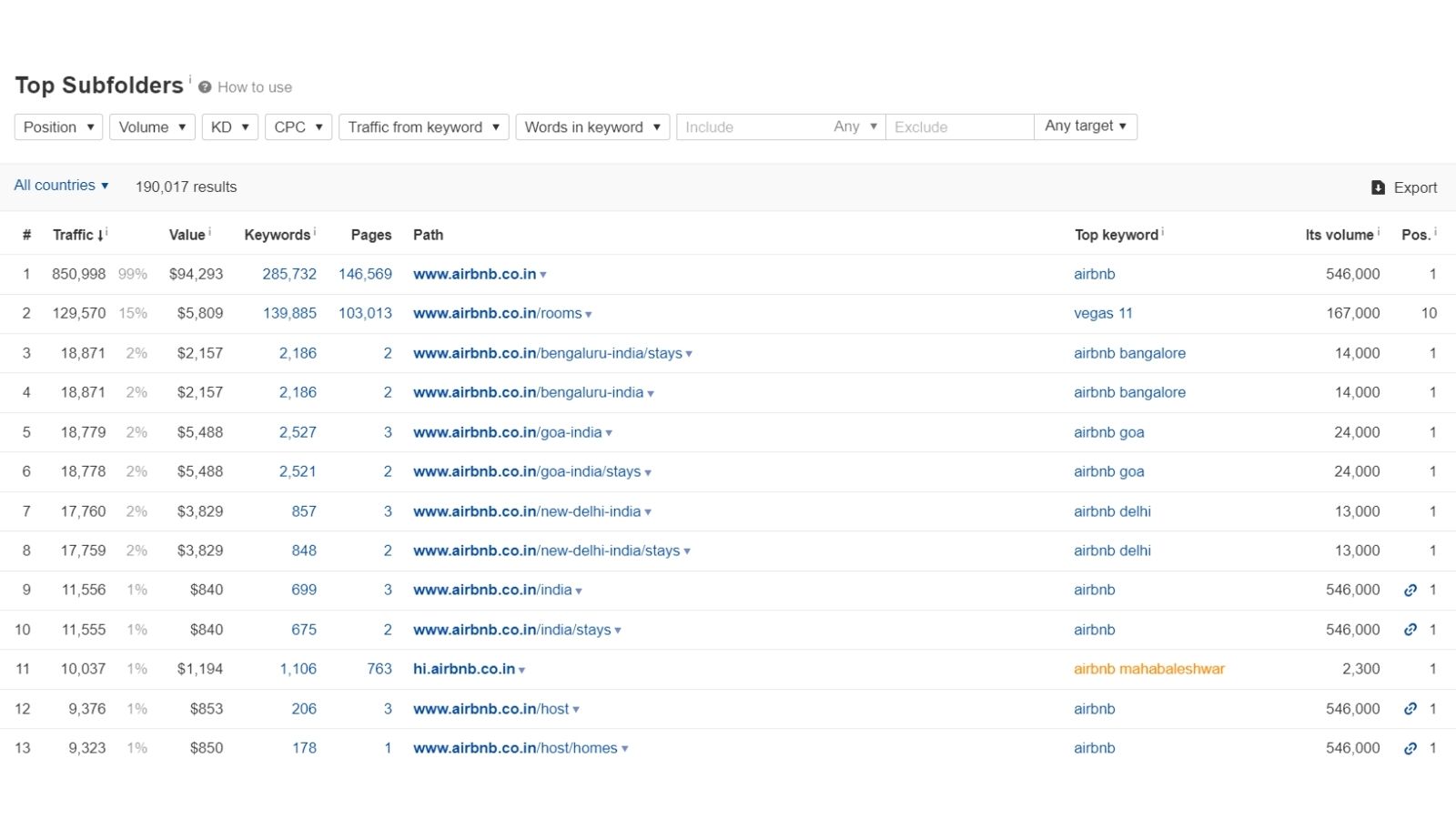Click info icon beside Keywords column header
The image size is (1456, 819).
(x=315, y=231)
